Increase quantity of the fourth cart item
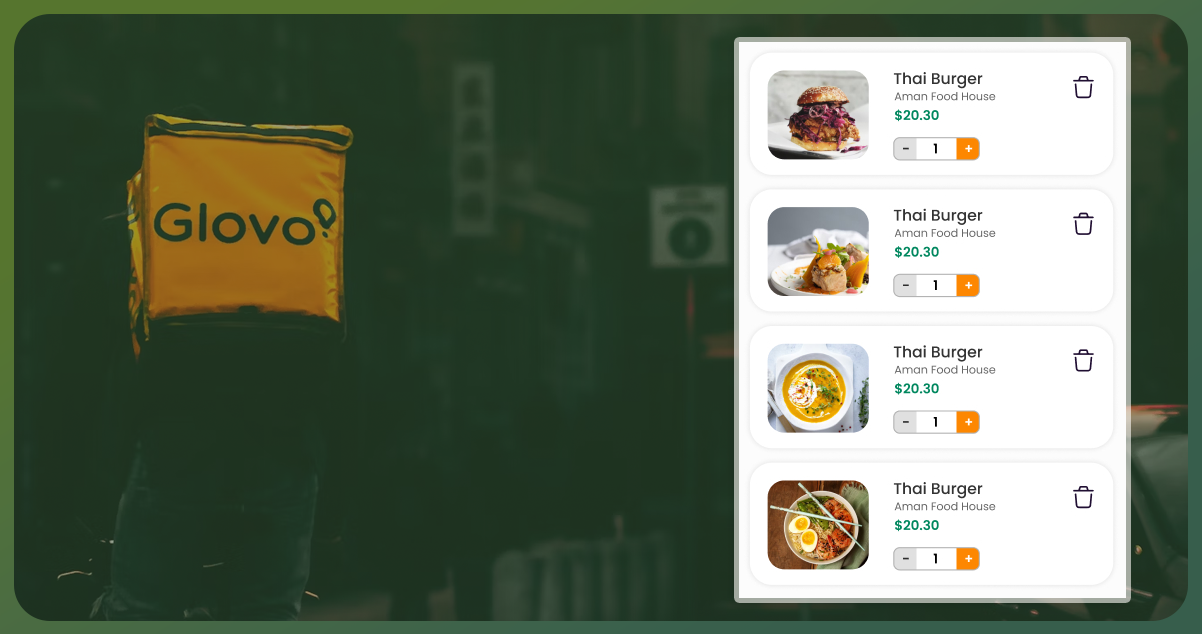 pyautogui.click(x=968, y=559)
